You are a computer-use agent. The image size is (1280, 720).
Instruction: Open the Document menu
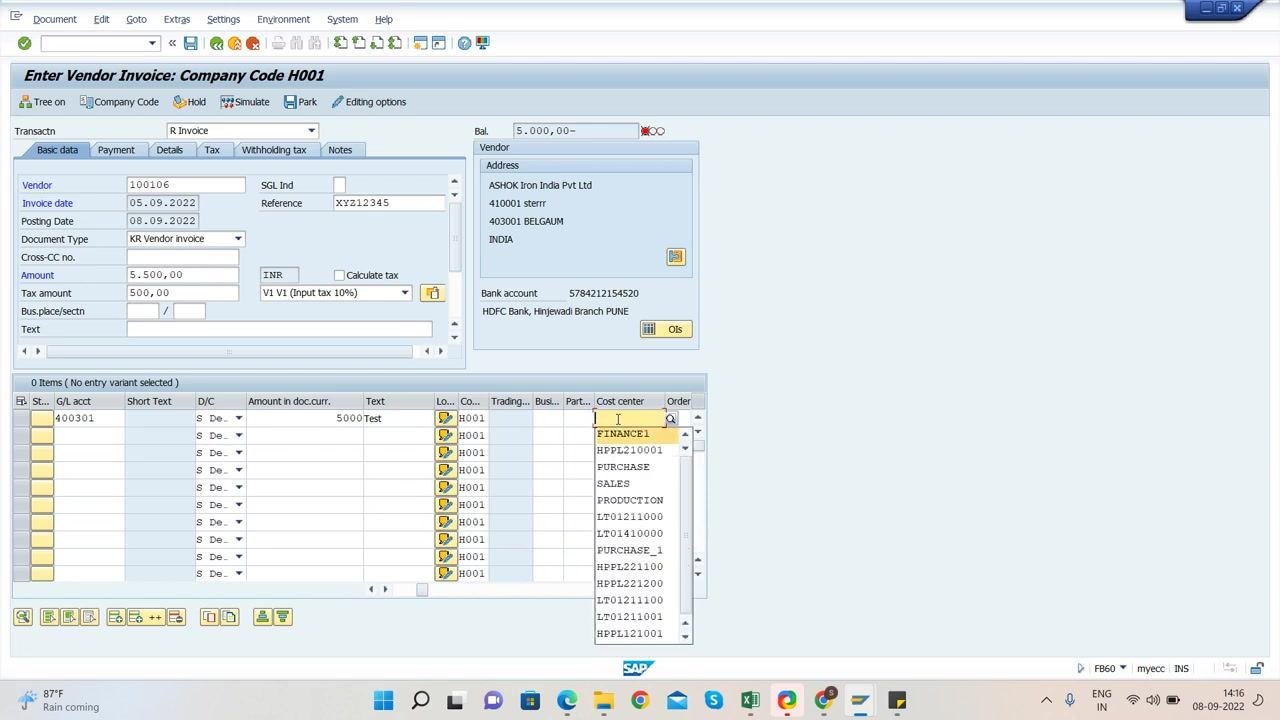tap(54, 19)
